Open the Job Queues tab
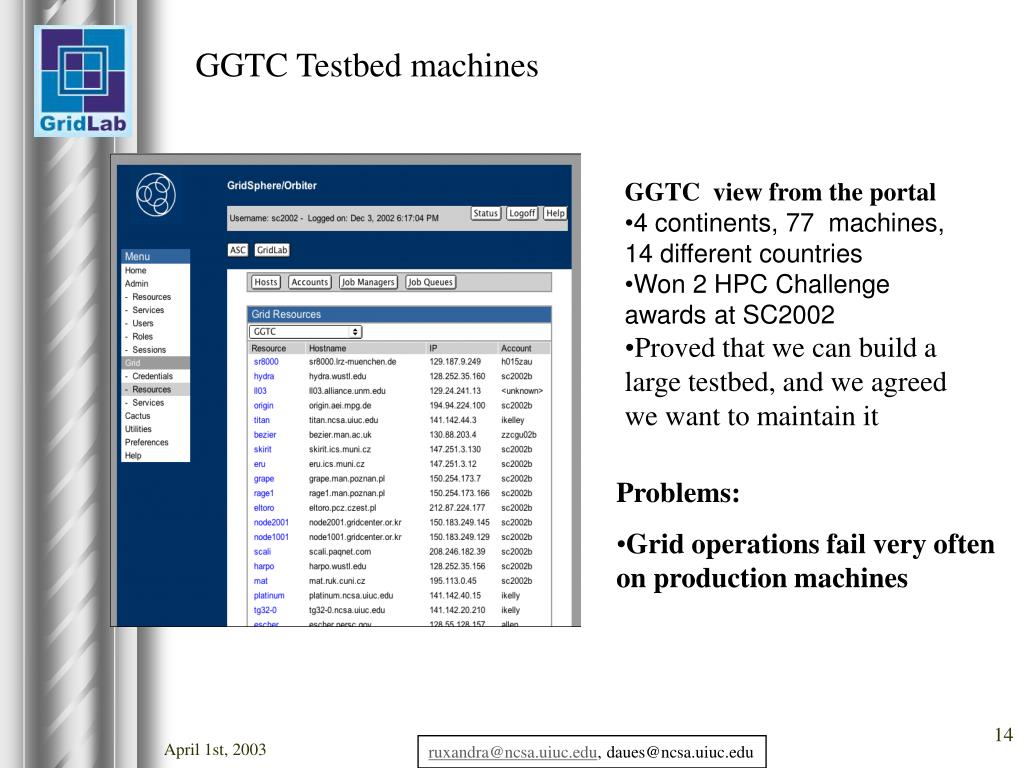 (x=430, y=282)
